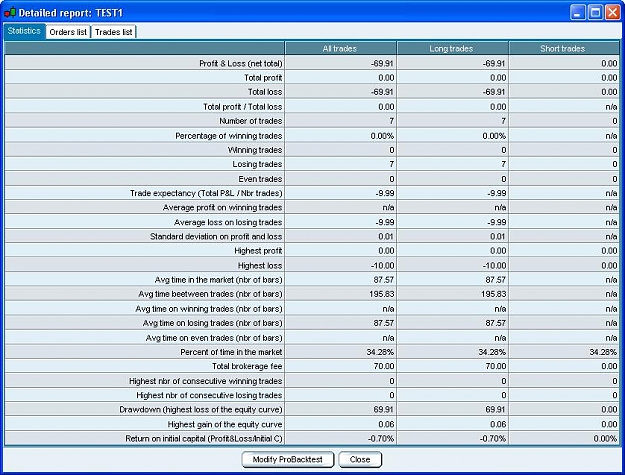Select Avg time on losing trades label
This screenshot has width=625, height=475.
pyautogui.click(x=212, y=323)
